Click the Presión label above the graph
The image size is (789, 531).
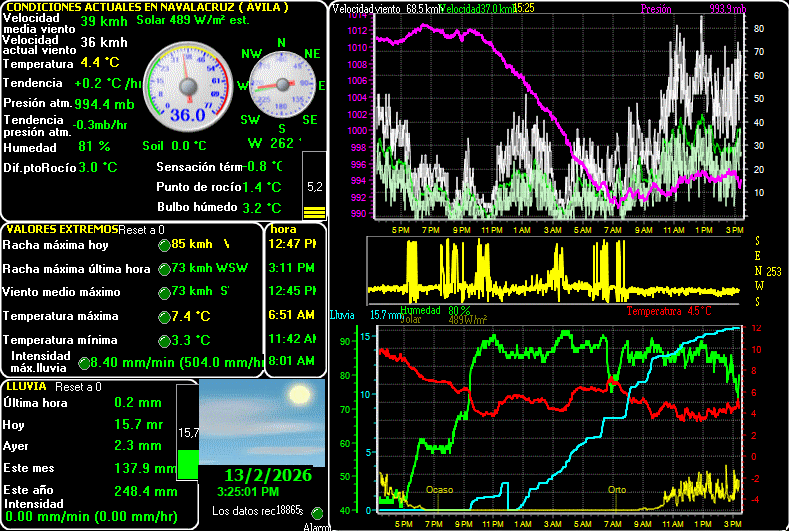[656, 8]
